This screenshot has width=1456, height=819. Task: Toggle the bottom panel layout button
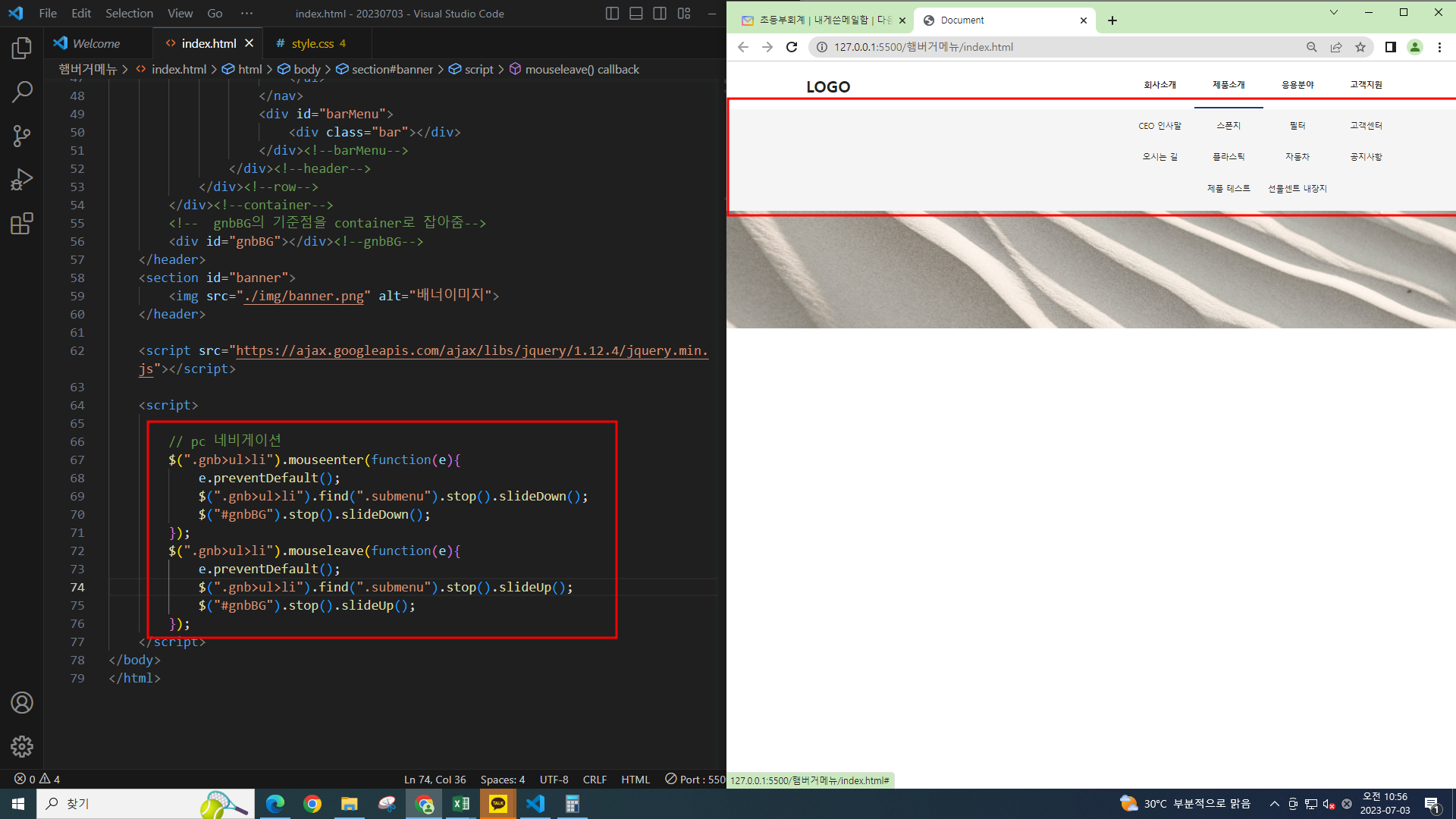(636, 14)
